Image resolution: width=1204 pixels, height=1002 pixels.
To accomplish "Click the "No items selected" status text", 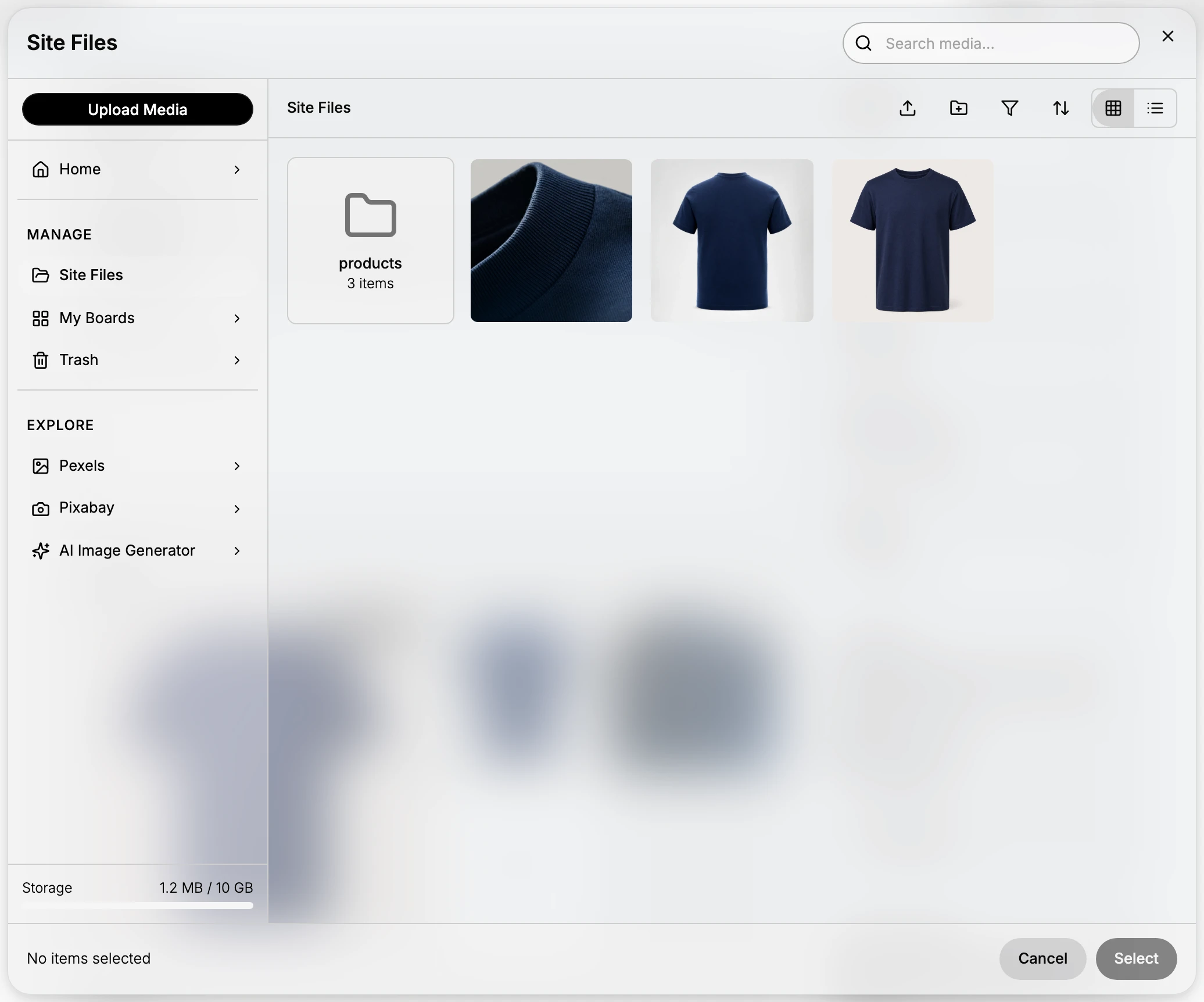I will (88, 958).
